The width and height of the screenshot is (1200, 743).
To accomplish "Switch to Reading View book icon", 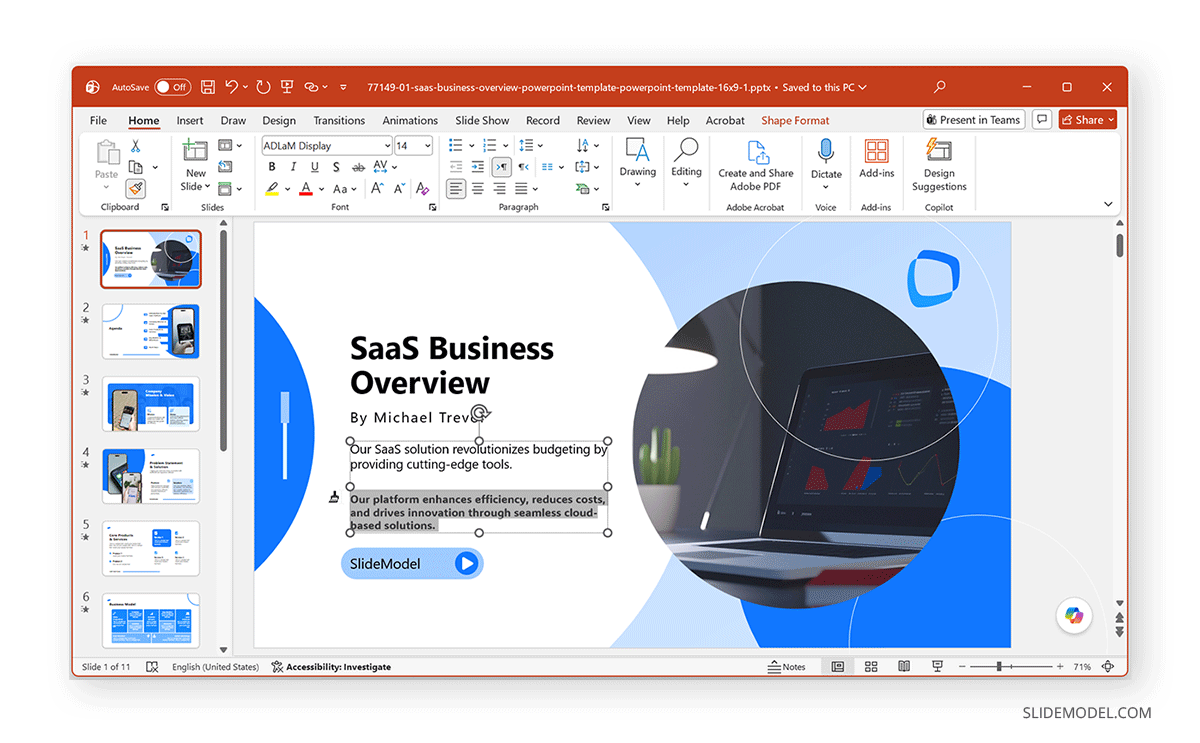I will pos(904,667).
